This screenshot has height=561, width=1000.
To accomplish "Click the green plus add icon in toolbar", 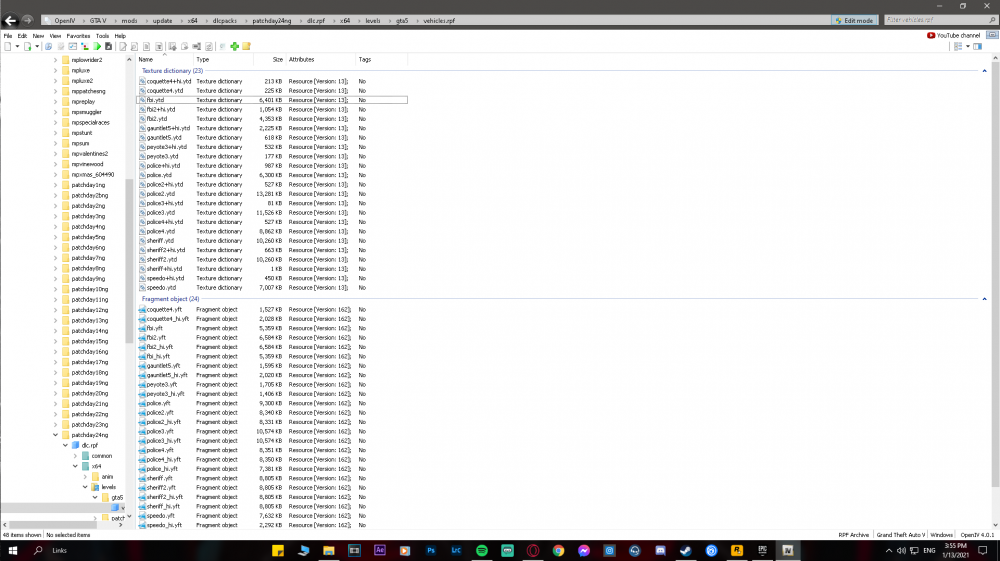I will pyautogui.click(x=235, y=47).
